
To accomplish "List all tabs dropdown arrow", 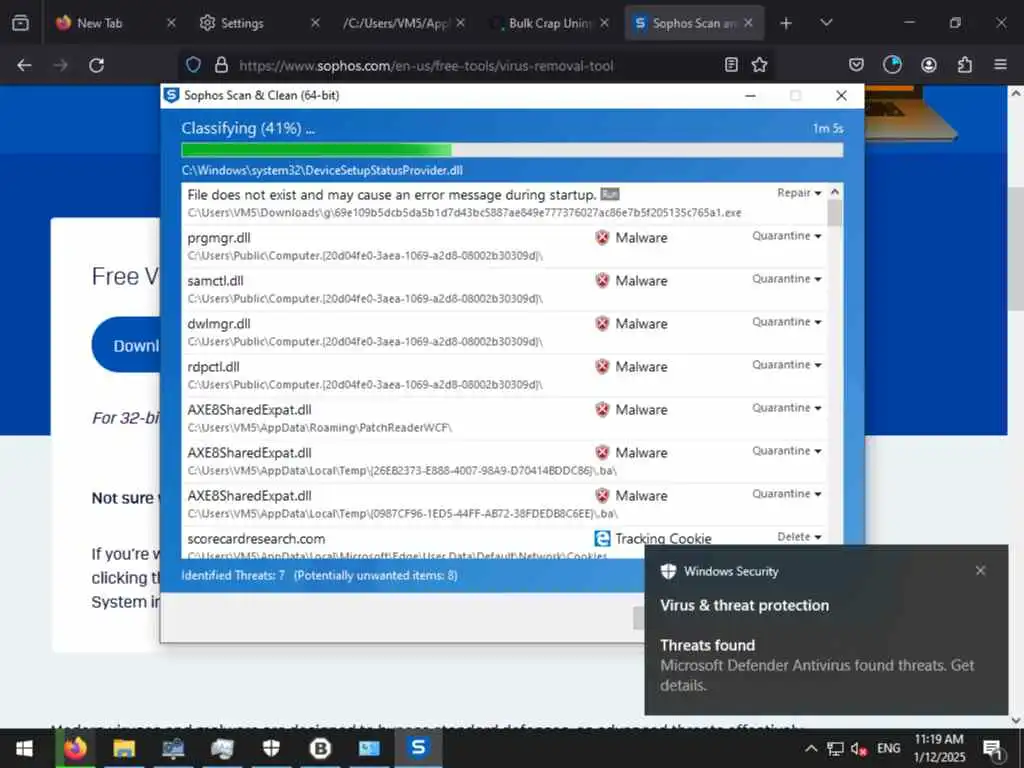I will 826,23.
